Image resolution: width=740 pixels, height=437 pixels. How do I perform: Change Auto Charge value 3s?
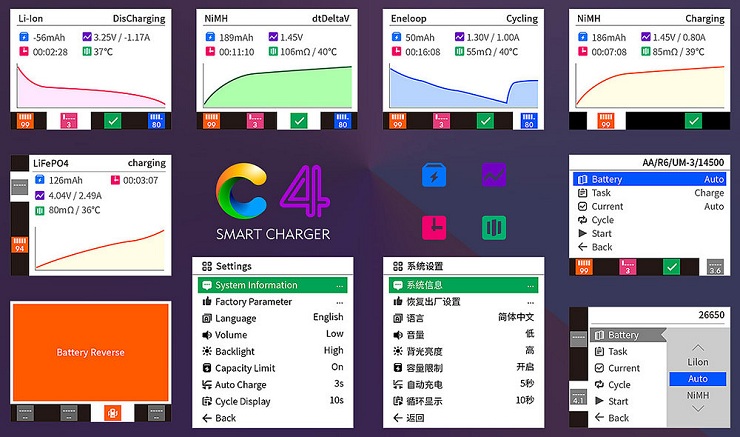tap(339, 384)
